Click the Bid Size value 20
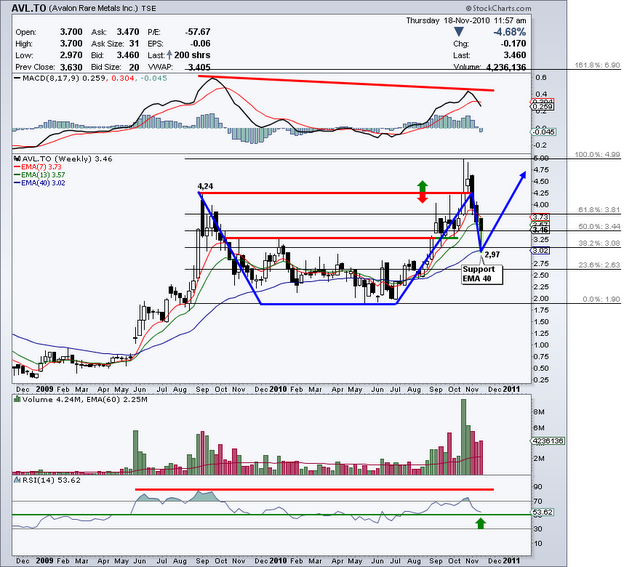 [134, 67]
